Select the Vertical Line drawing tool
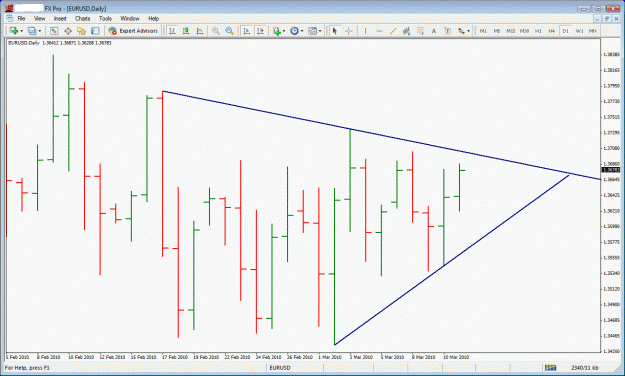Image resolution: width=625 pixels, height=376 pixels. 365,31
